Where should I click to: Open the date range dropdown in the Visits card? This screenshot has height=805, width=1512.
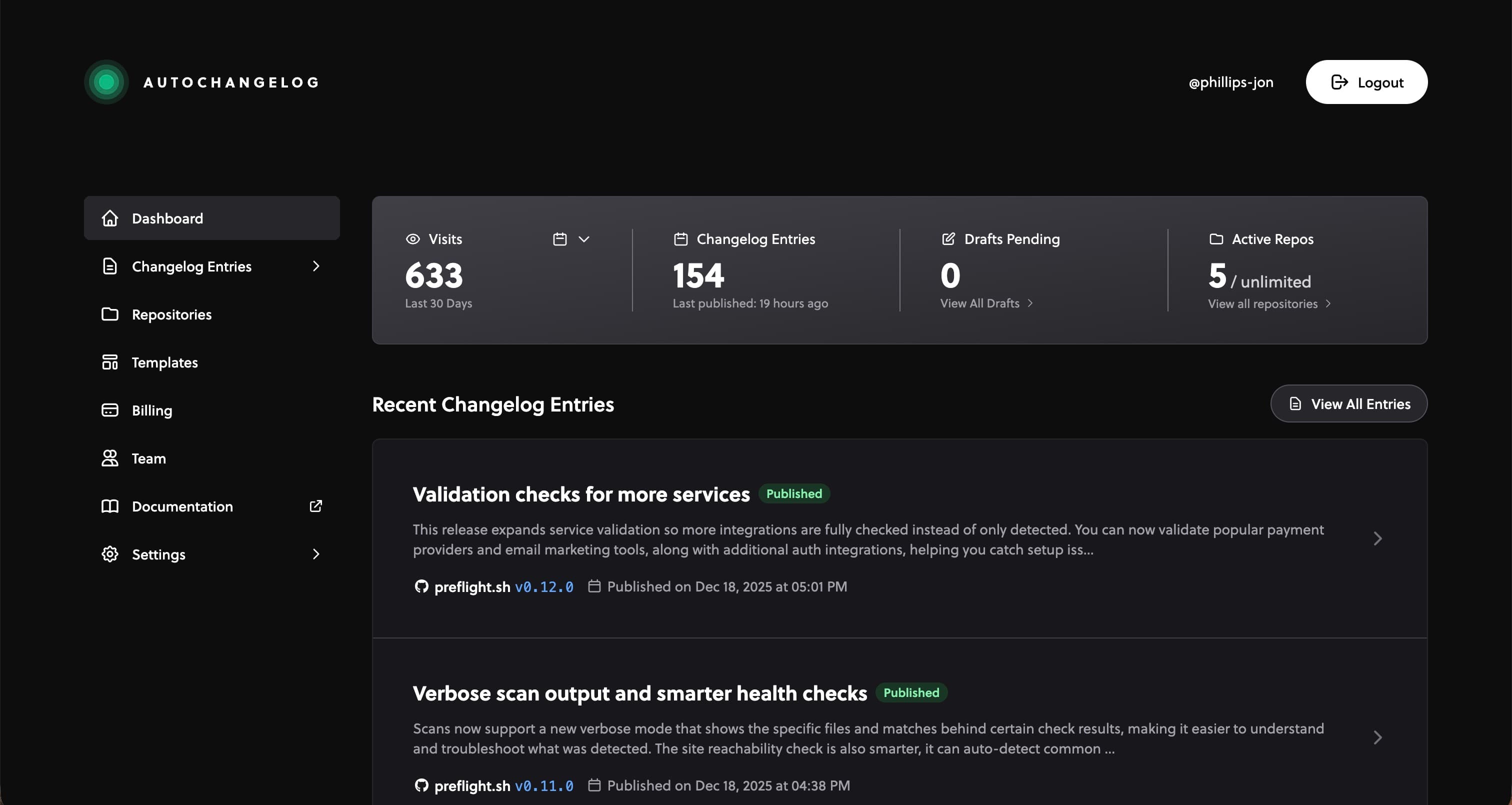(584, 239)
